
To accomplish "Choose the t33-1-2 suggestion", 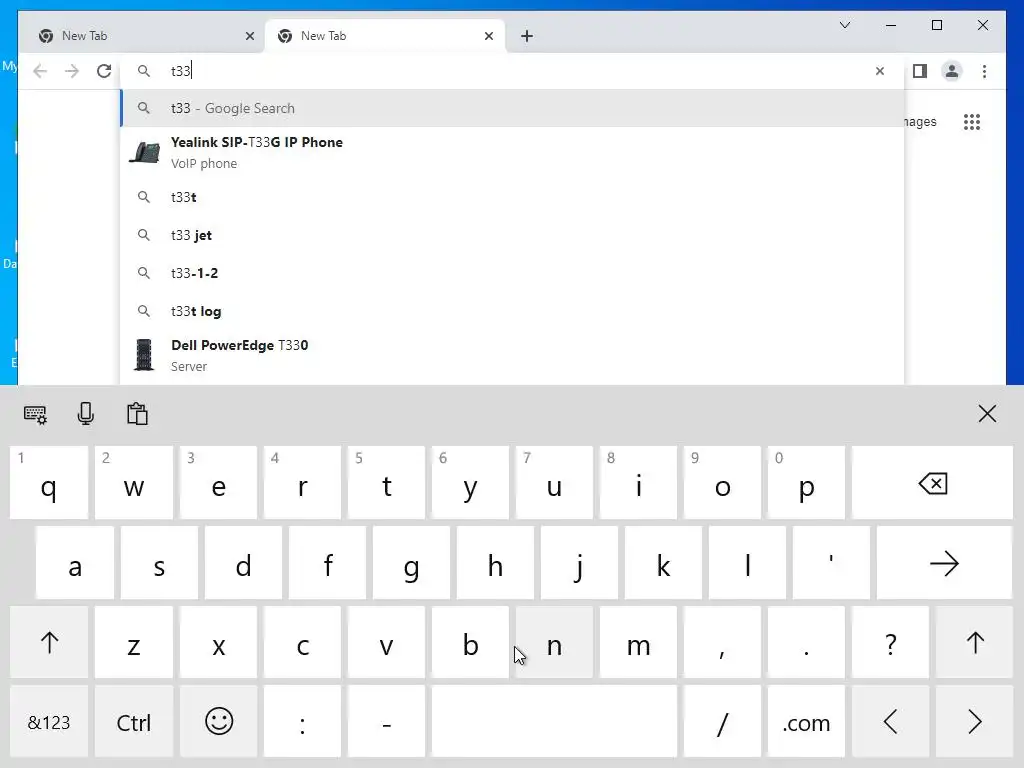I will [513, 273].
